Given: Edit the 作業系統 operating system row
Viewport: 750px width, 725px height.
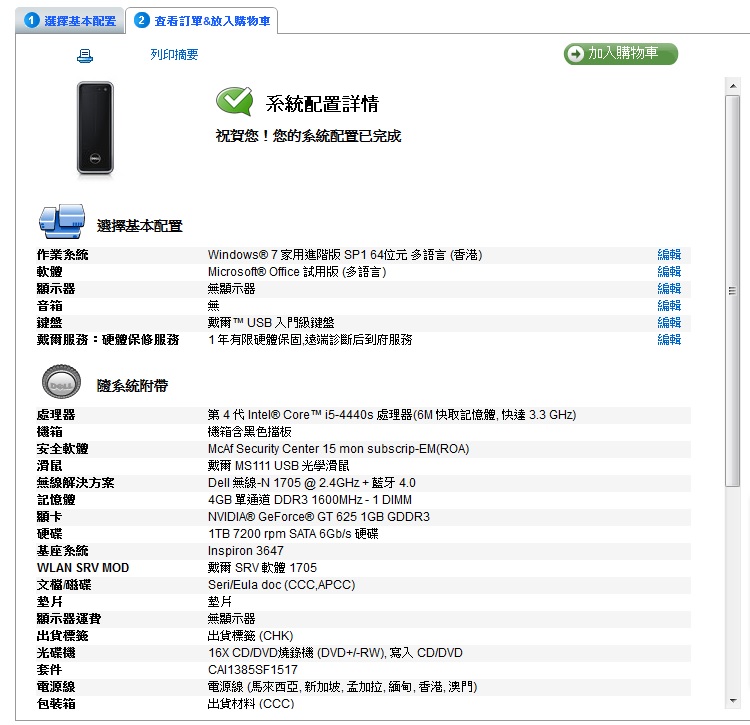Looking at the screenshot, I should pyautogui.click(x=669, y=254).
